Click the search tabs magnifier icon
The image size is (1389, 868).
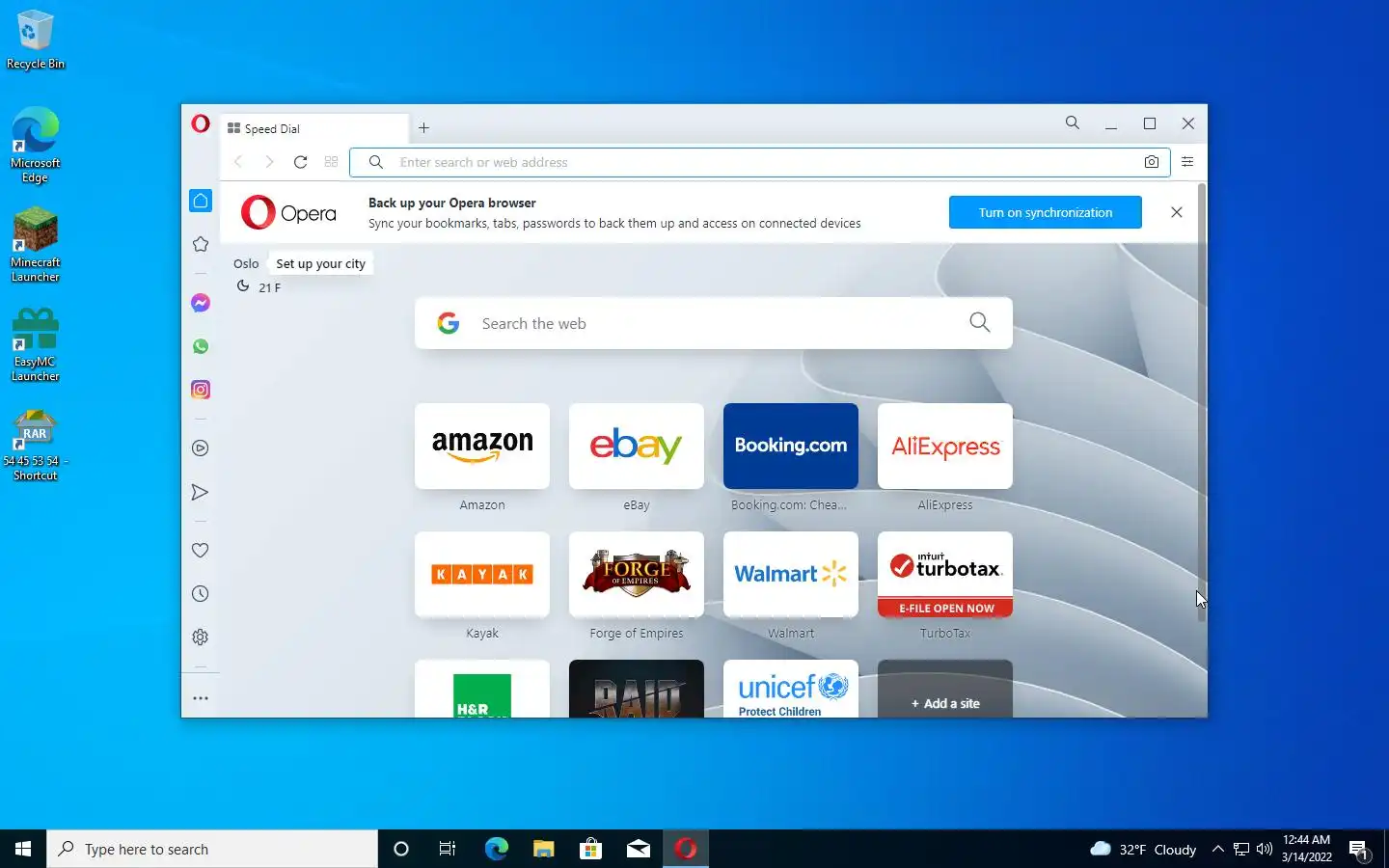[1072, 122]
